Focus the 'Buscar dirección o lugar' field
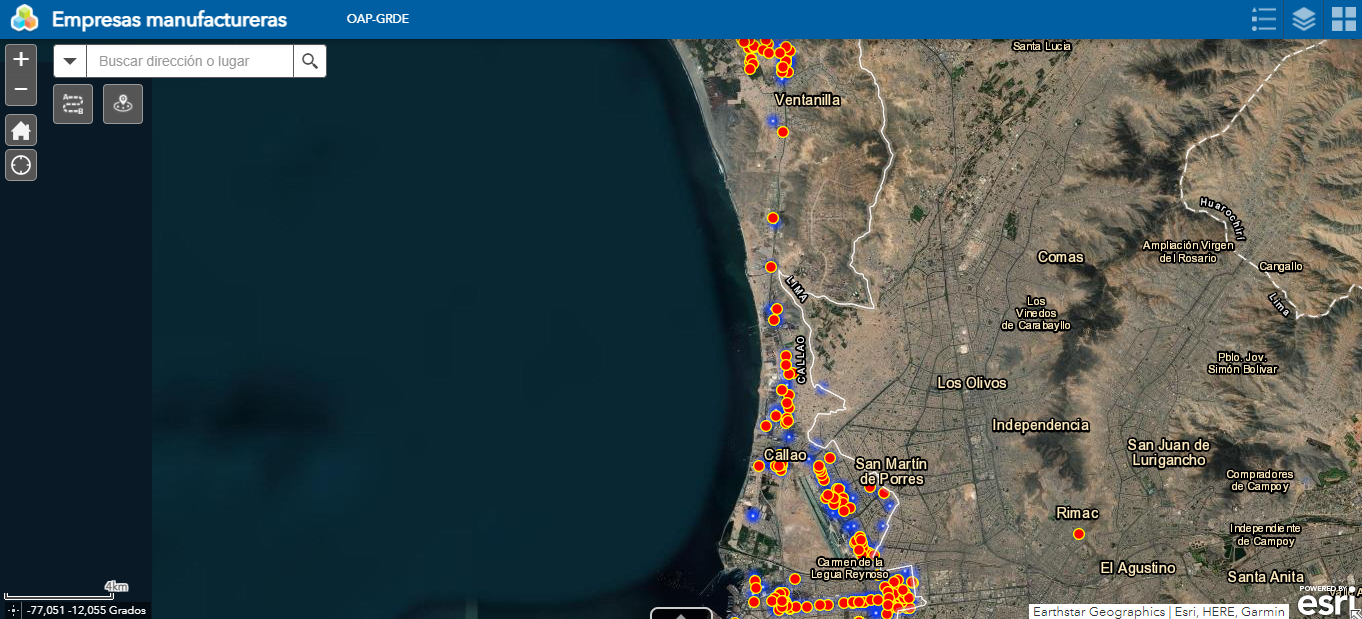The image size is (1362, 619). (190, 61)
